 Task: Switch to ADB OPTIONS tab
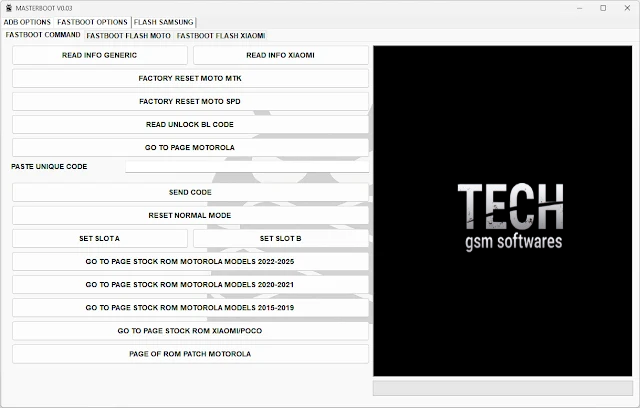tap(27, 22)
